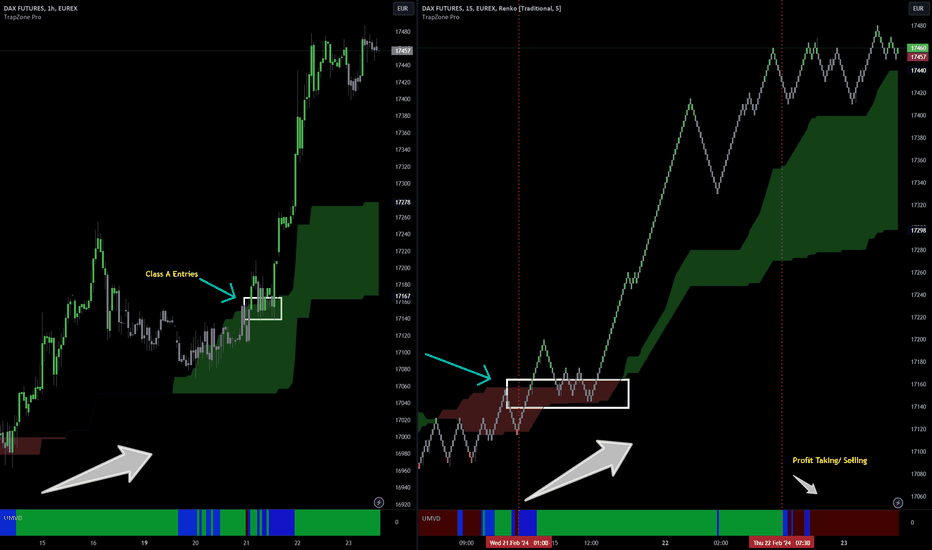Click the DAX FUTURES Renko chart title
The height and width of the screenshot is (550, 932).
pos(491,8)
